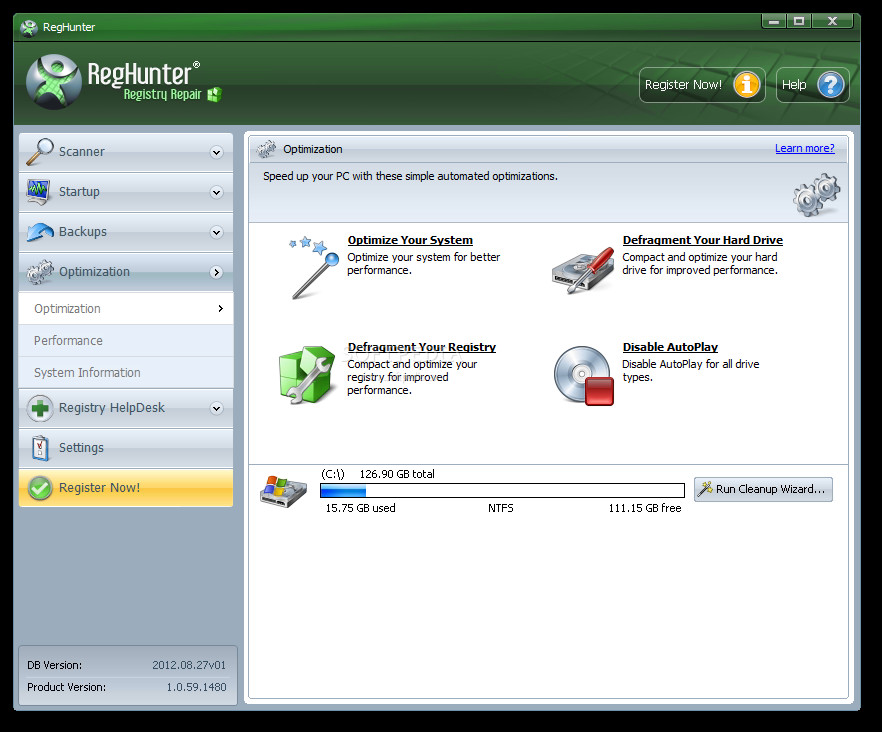Screen dimensions: 882x732
Task: Click the 126.90 GB total label
Action: (397, 474)
